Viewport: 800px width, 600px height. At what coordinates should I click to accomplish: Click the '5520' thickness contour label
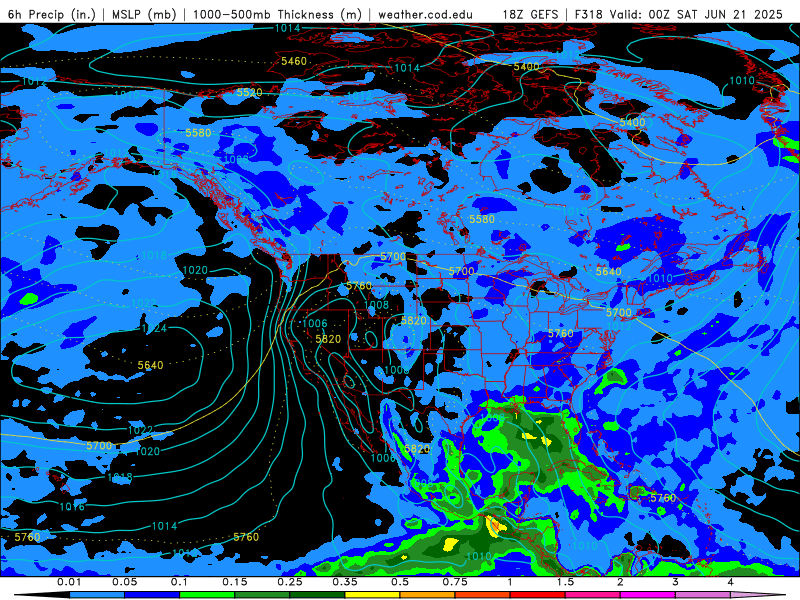pyautogui.click(x=249, y=92)
